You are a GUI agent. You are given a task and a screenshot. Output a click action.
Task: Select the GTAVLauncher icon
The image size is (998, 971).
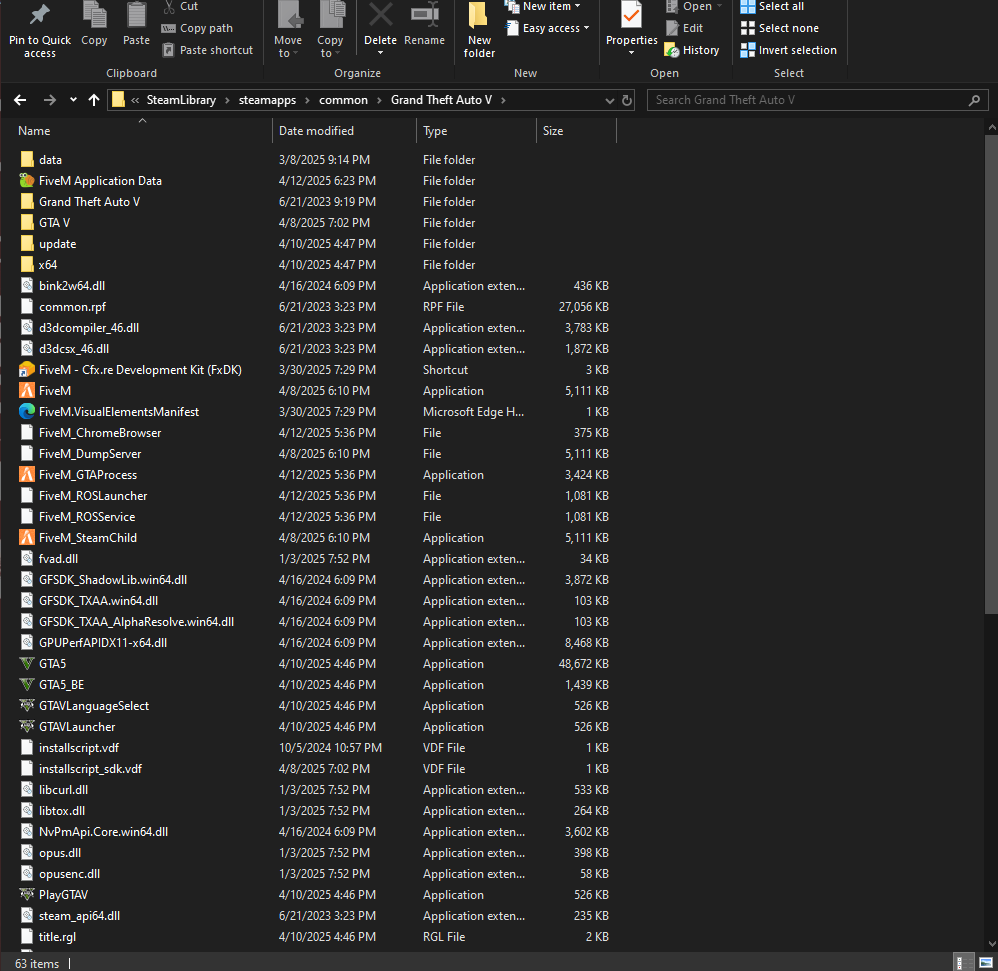[x=27, y=727]
